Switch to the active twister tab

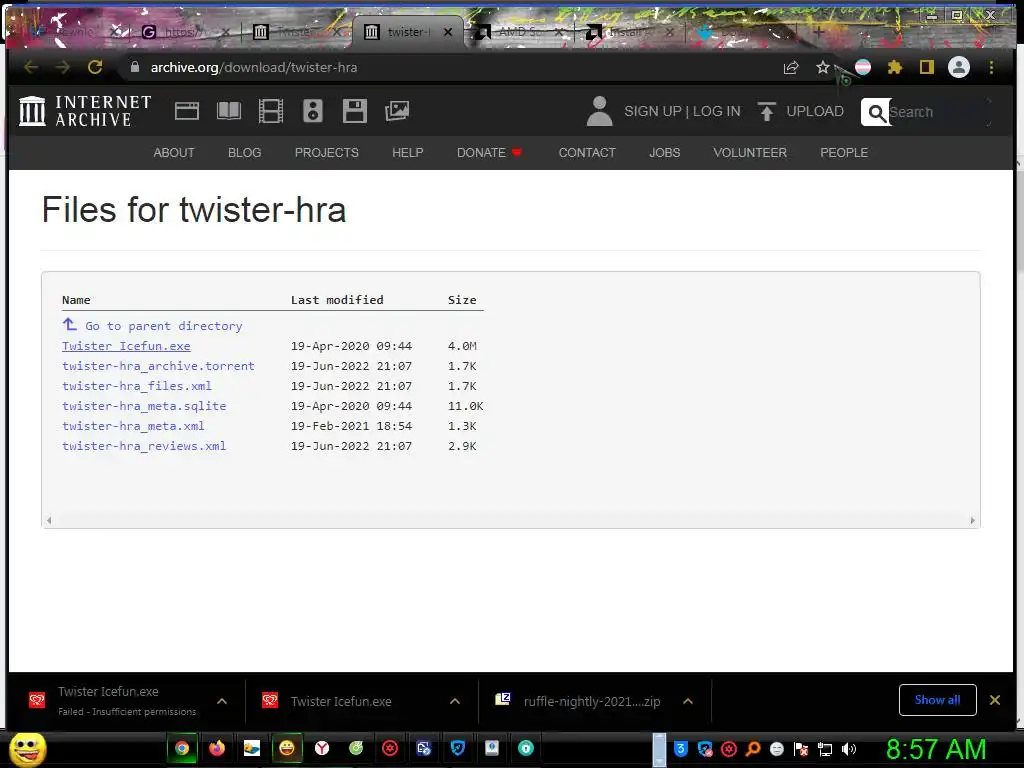pyautogui.click(x=408, y=32)
